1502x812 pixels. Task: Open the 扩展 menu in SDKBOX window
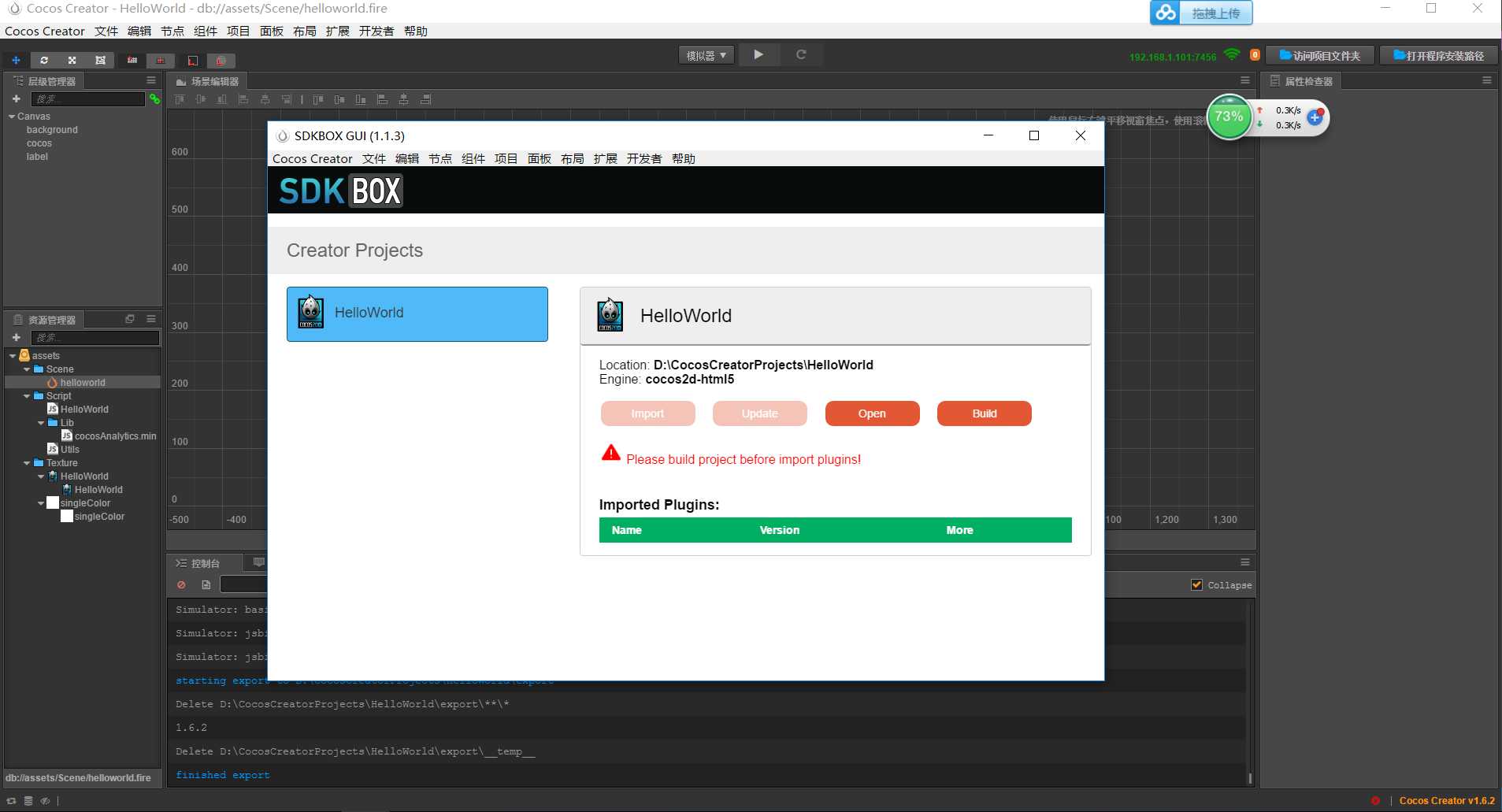tap(605, 158)
